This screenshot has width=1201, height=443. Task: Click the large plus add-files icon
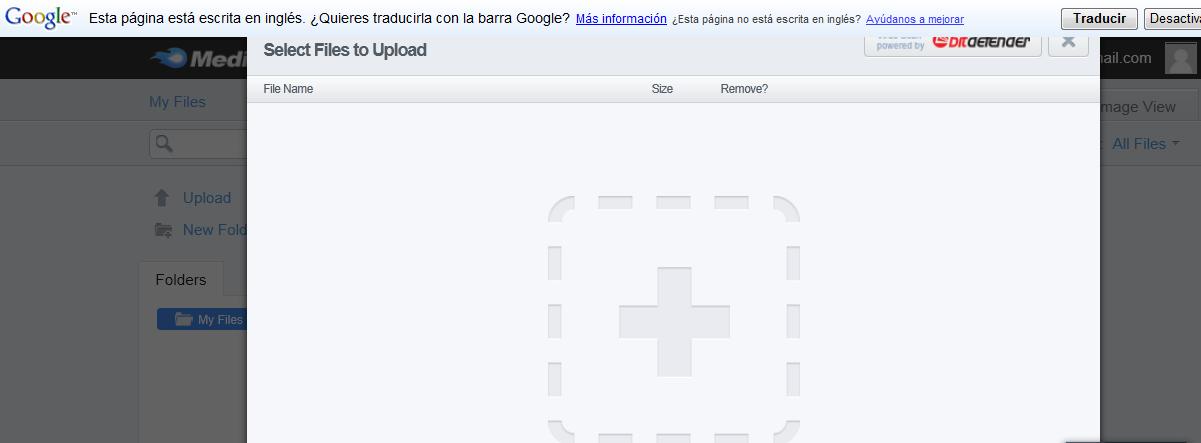[674, 320]
